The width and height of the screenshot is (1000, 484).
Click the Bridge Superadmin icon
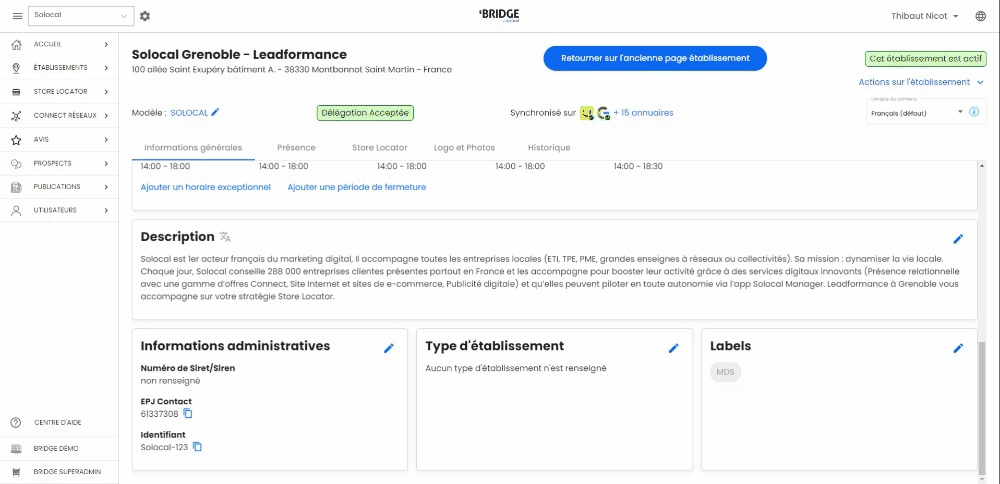[17, 473]
